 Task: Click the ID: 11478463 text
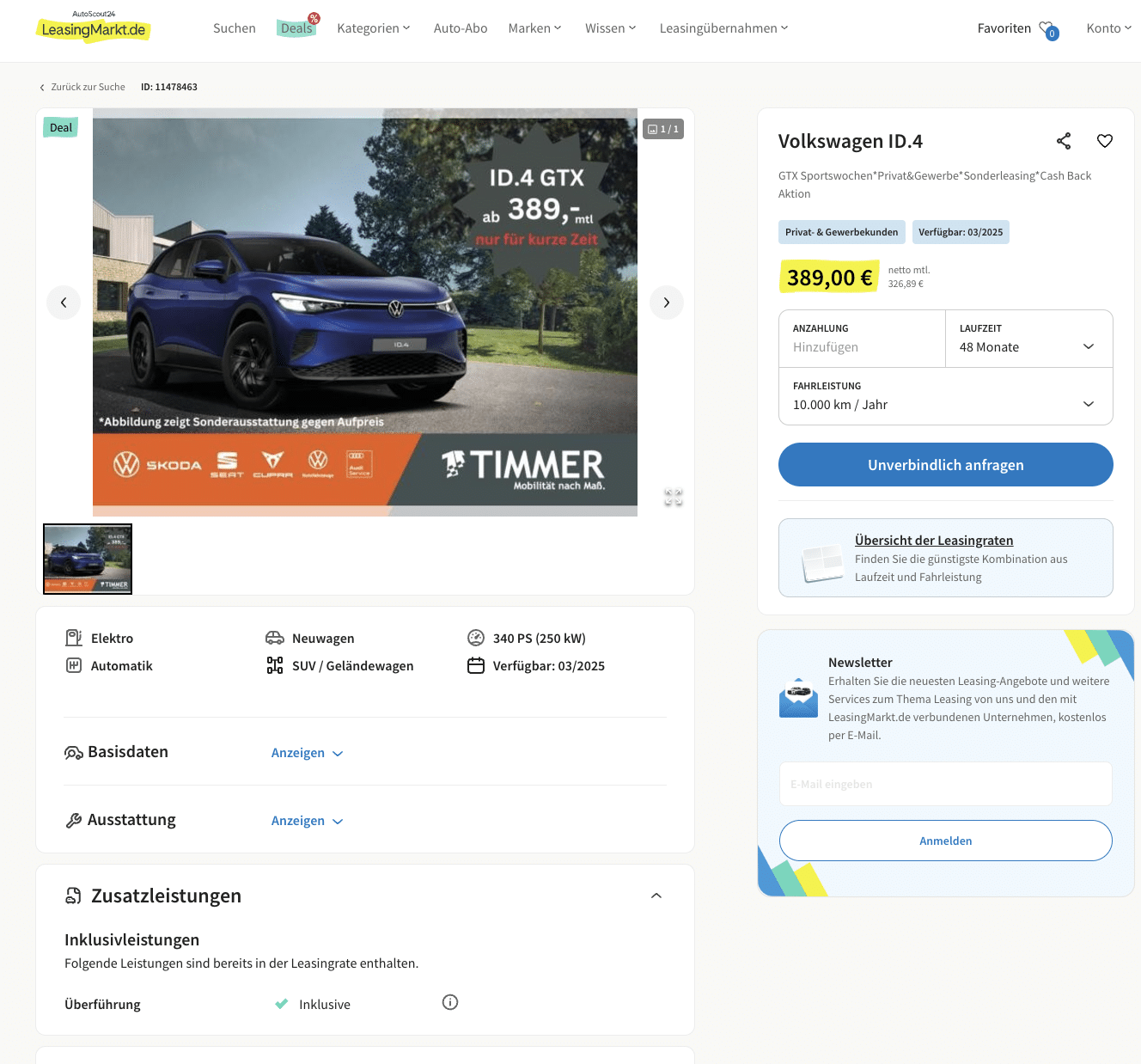point(169,87)
